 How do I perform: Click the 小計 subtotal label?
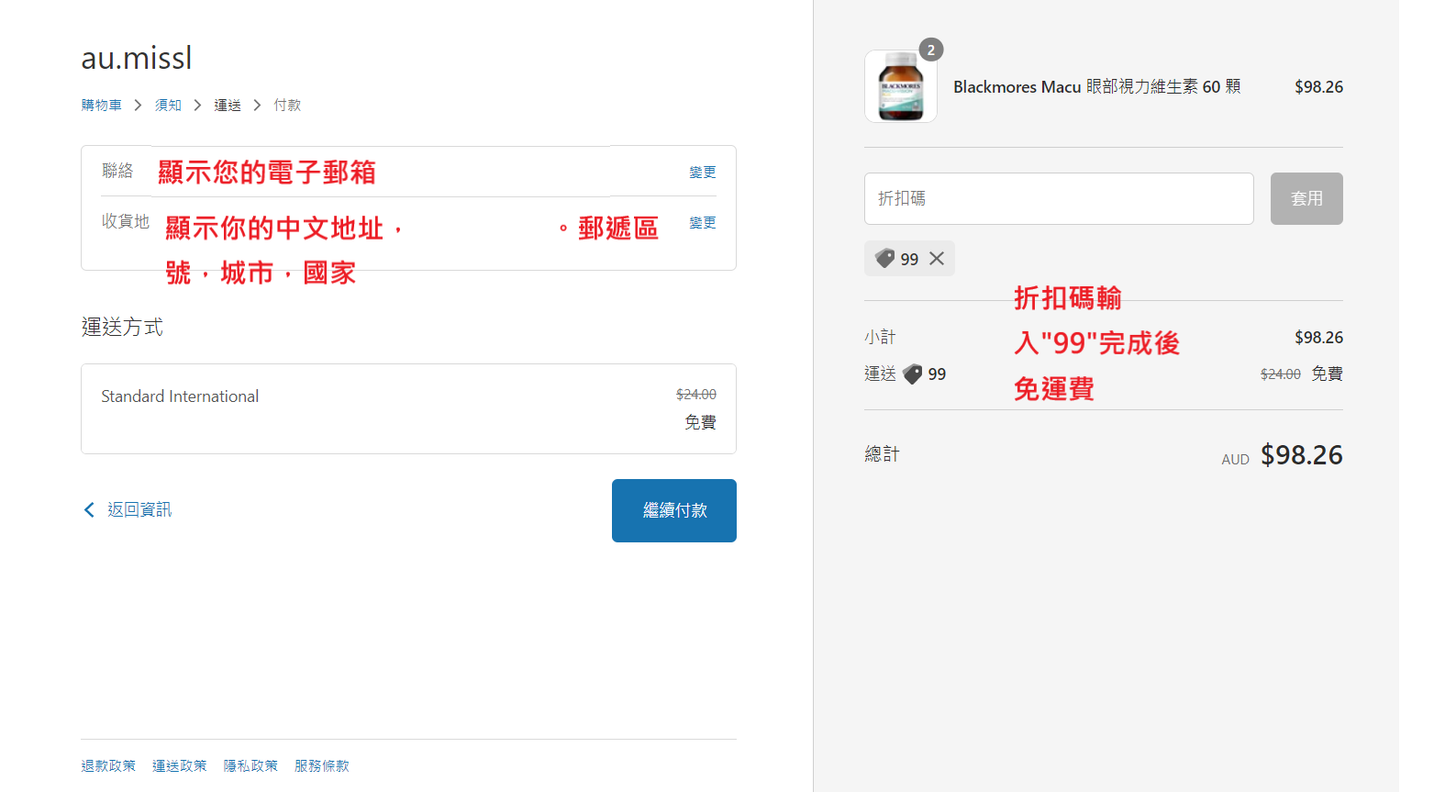click(880, 337)
